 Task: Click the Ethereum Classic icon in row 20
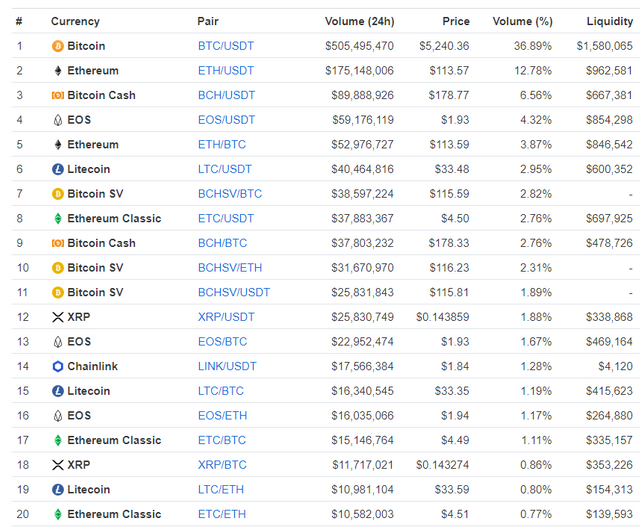click(58, 514)
